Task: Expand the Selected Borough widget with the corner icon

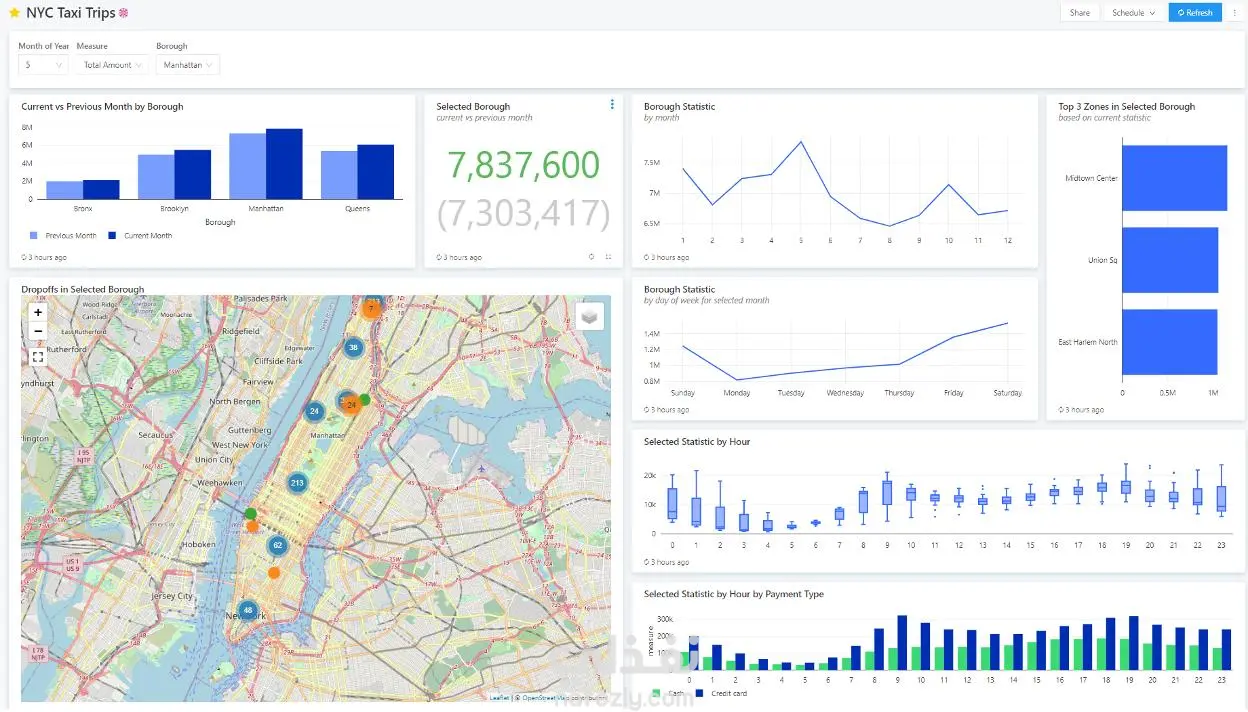Action: (608, 257)
